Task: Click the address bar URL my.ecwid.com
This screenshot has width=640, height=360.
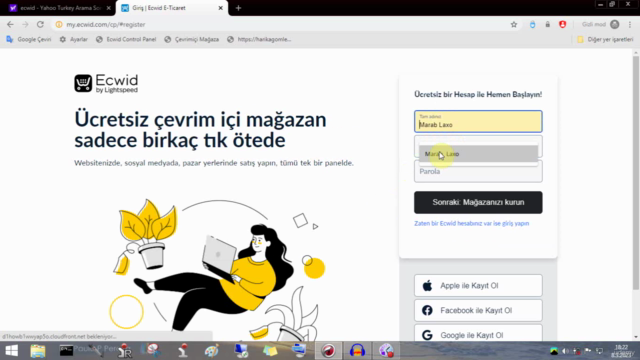Action: point(106,24)
